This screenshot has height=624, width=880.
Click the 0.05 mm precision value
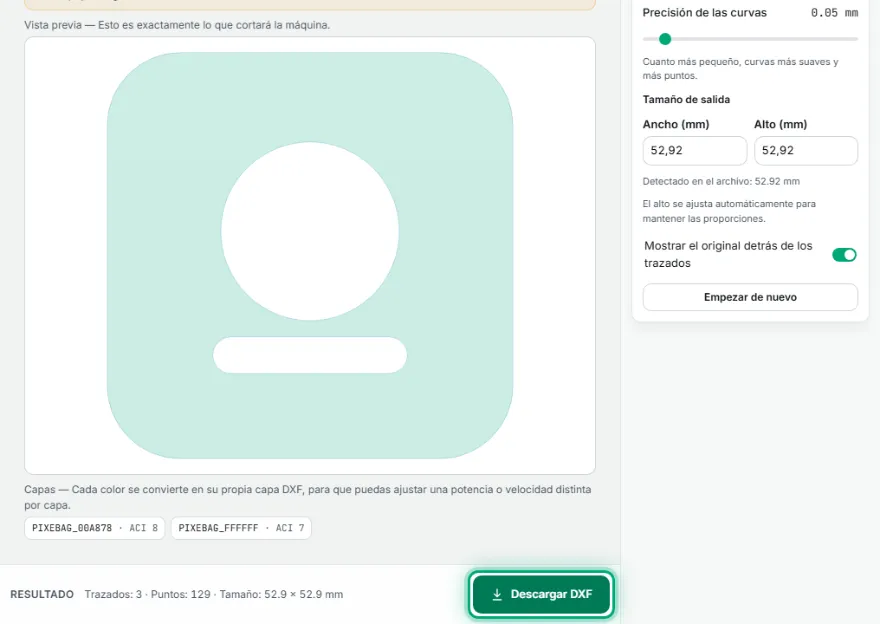(834, 13)
